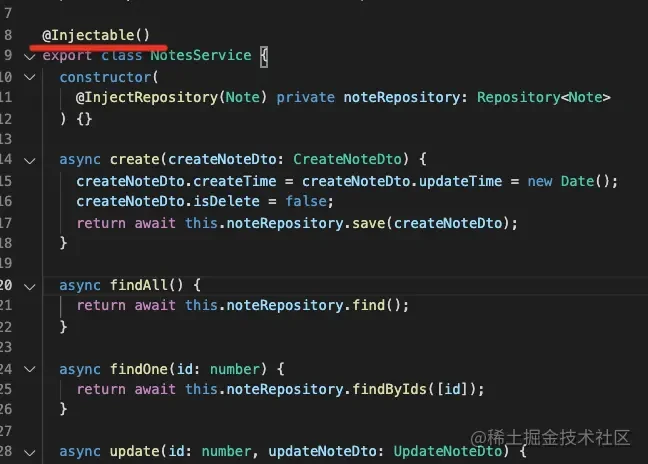Collapse the NotesService class fold chevron
Viewport: 648px width, 464px height.
pyautogui.click(x=30, y=56)
